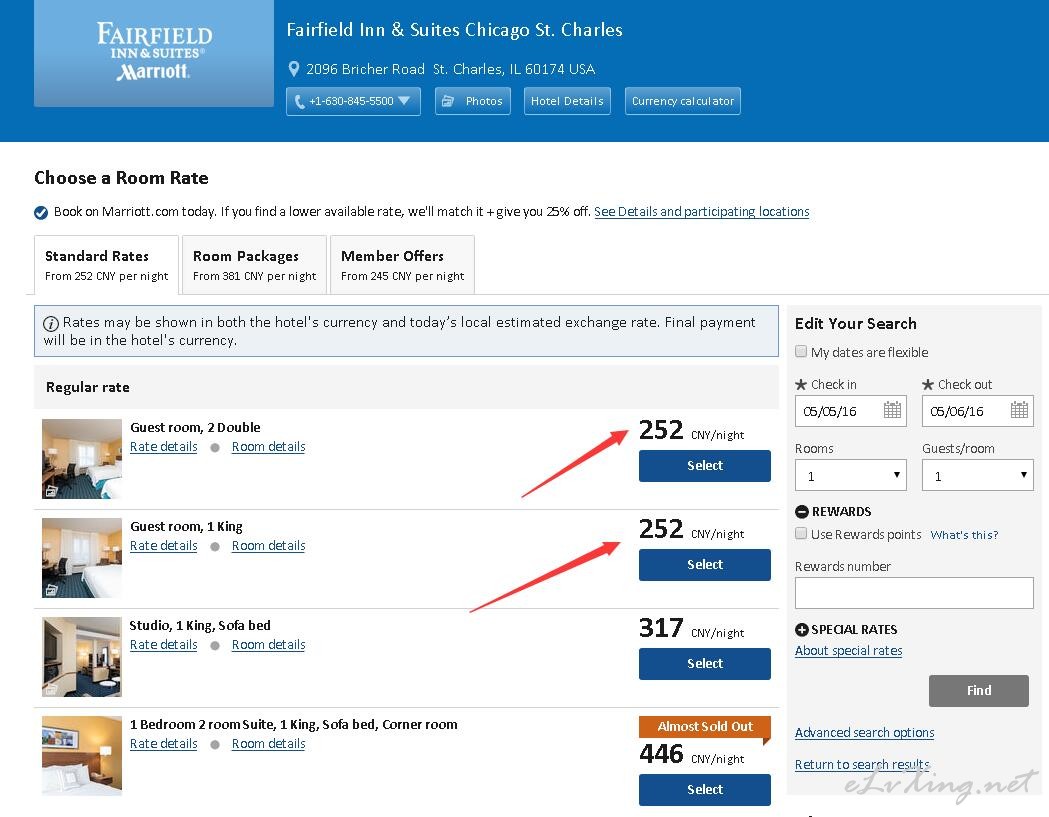Open See Details and participating locations link
The height and width of the screenshot is (817, 1049).
(702, 212)
